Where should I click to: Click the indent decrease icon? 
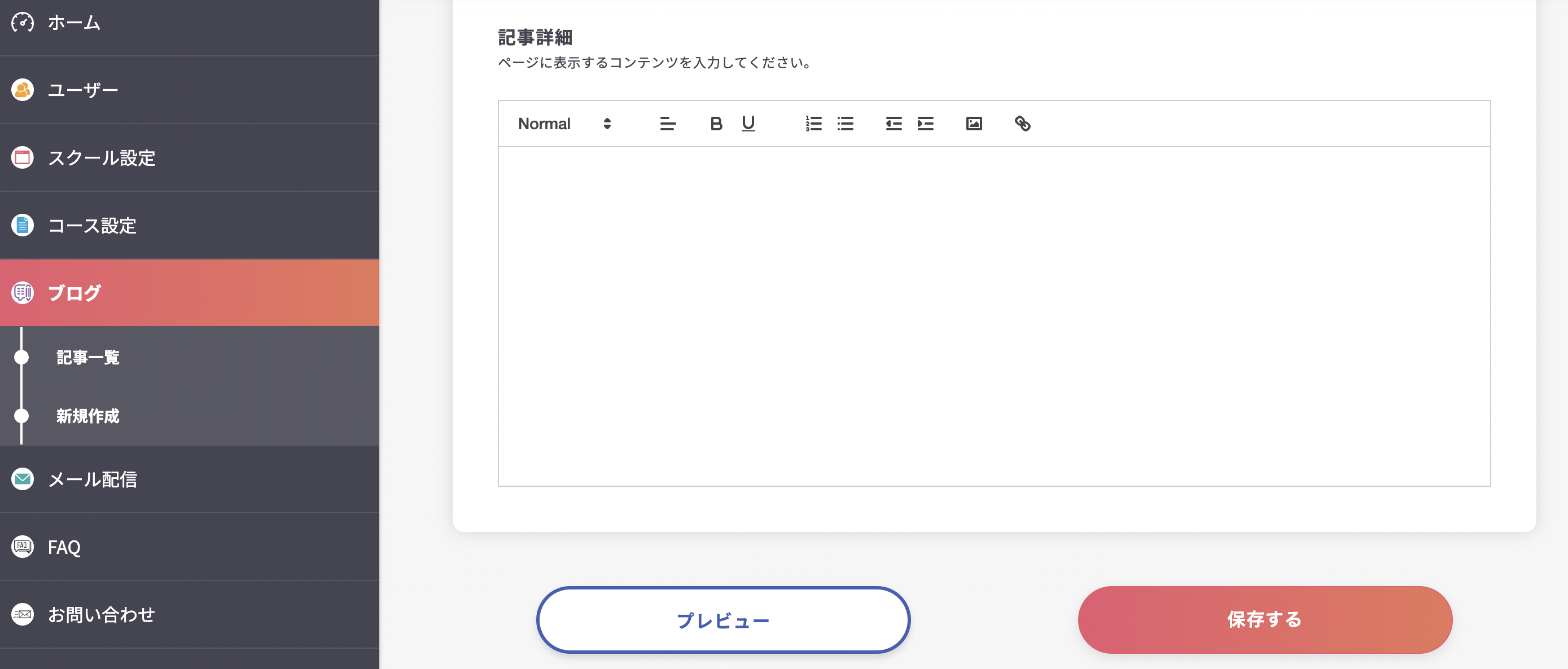[x=893, y=123]
